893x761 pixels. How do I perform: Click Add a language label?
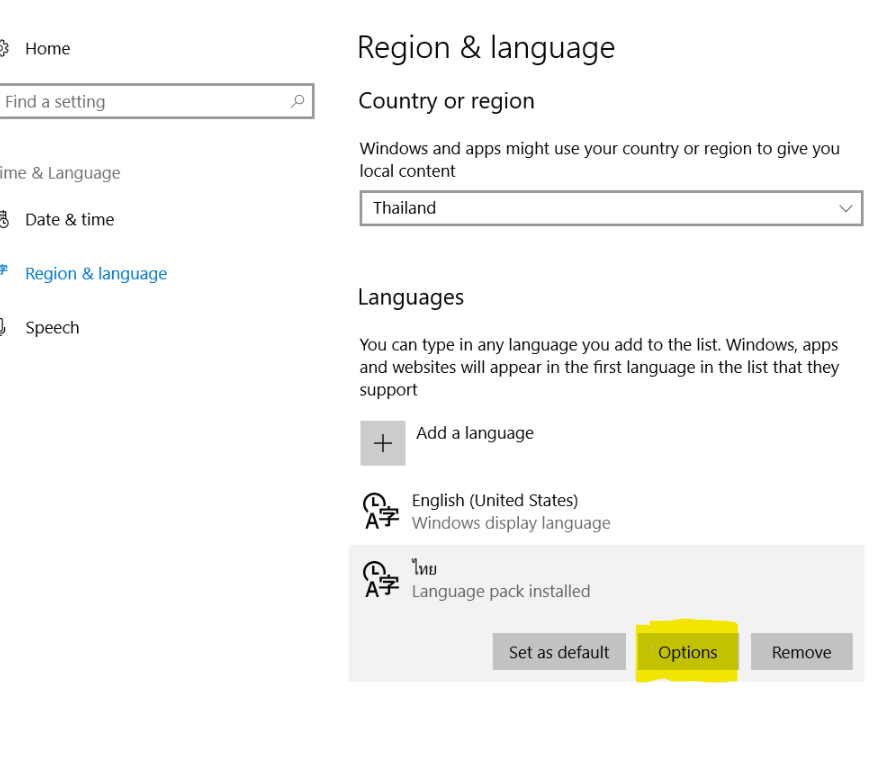tap(475, 433)
